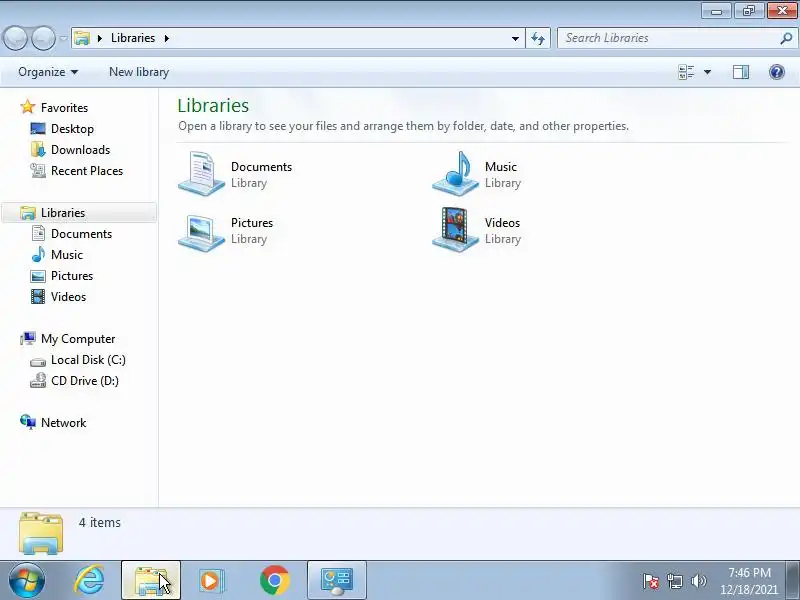Open Desktop under Favorites
The width and height of the screenshot is (800, 600).
pyautogui.click(x=62, y=129)
